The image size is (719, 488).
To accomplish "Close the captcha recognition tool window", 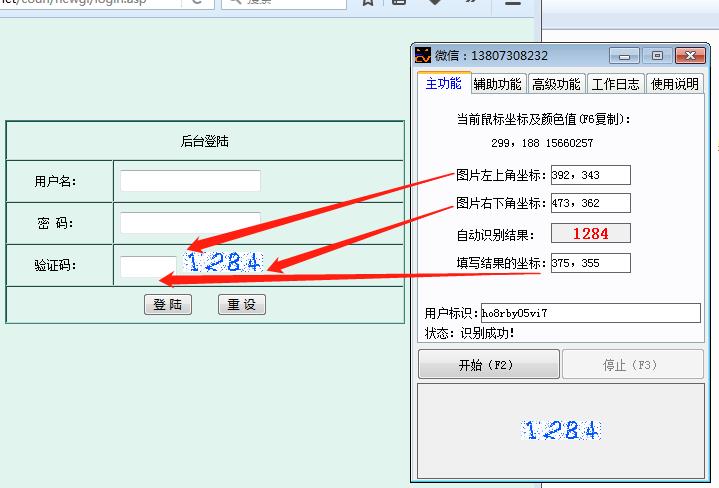I will click(x=689, y=56).
